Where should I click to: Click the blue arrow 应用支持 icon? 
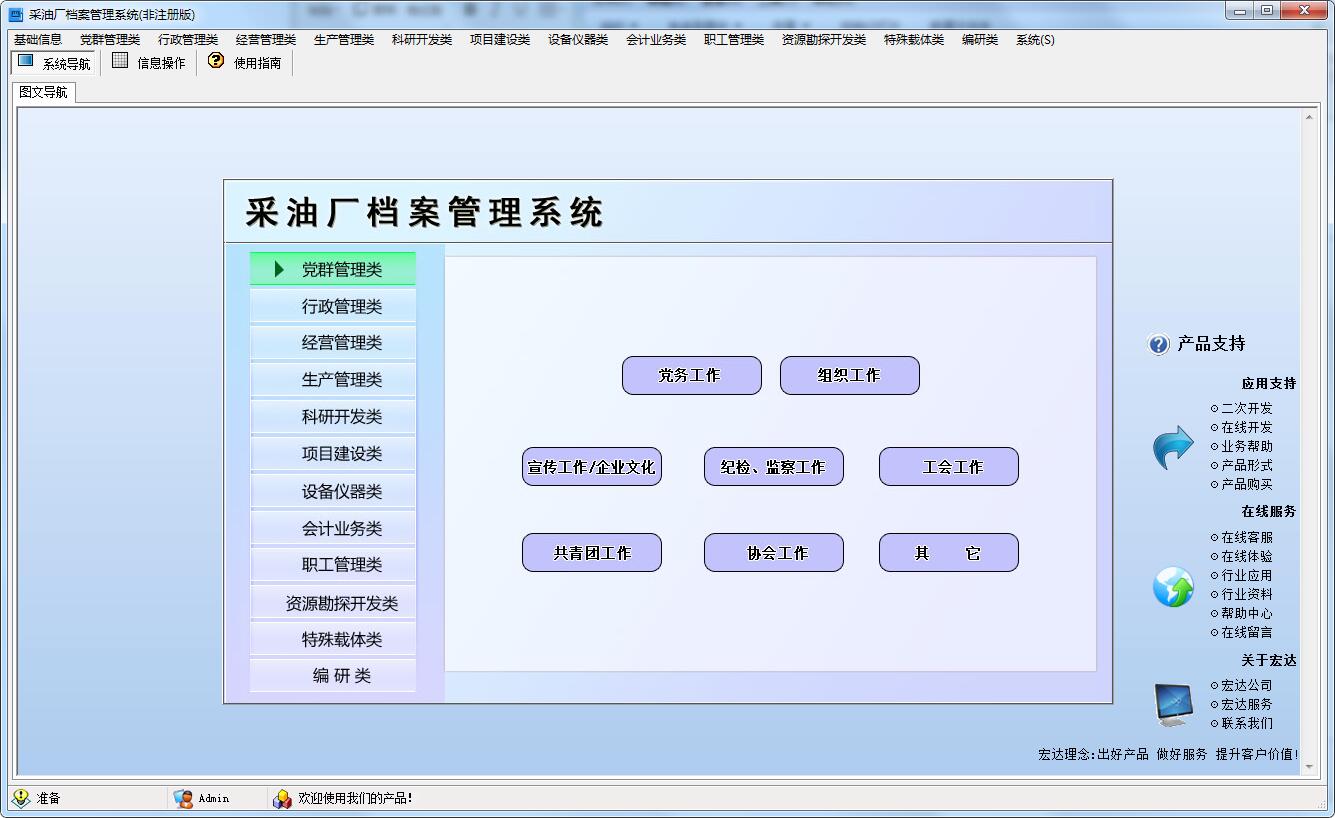click(1173, 447)
